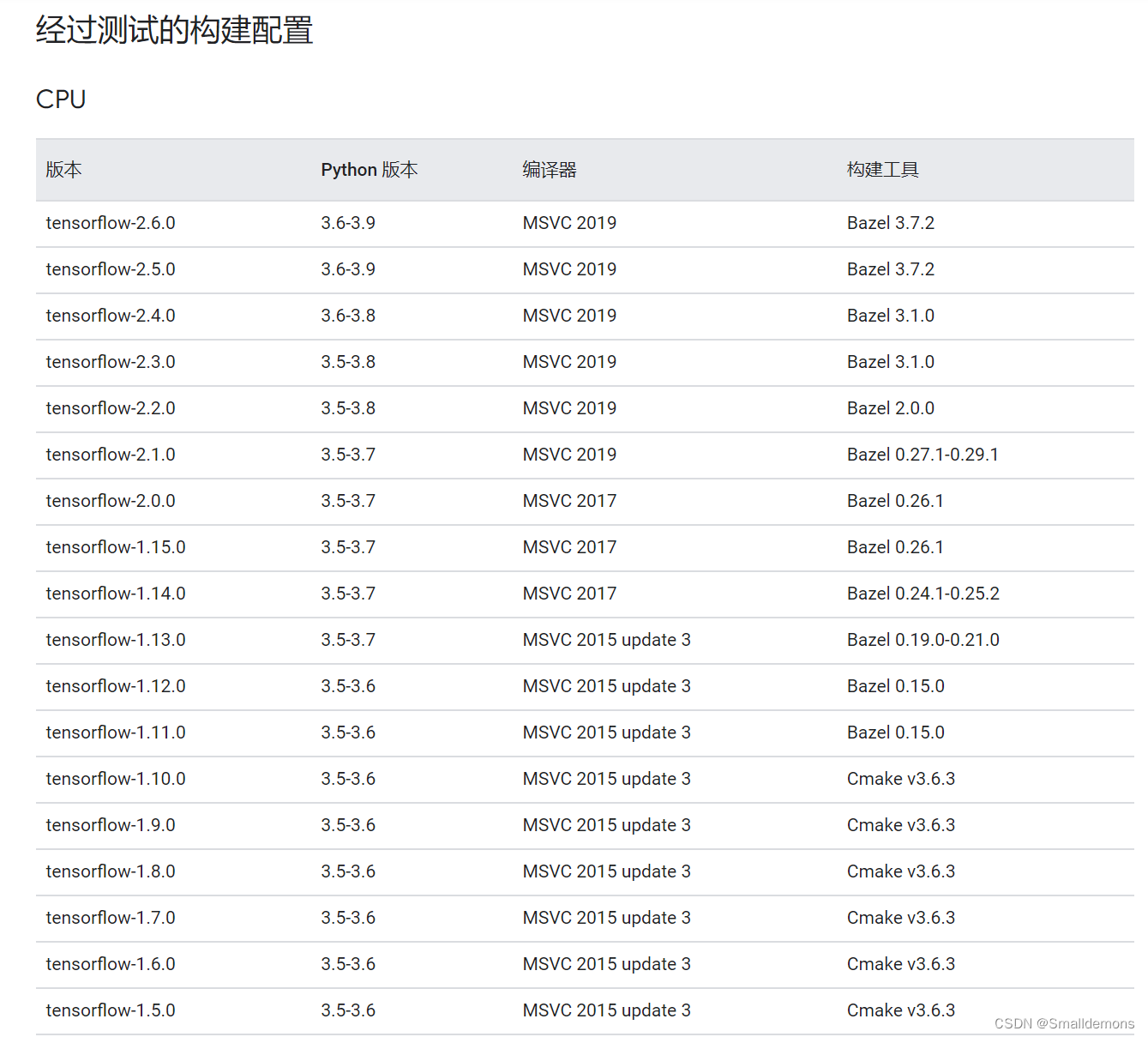Click MSVC 2015 update 3 in tensorflow-1.13.0 row
The width and height of the screenshot is (1148, 1037).
(607, 640)
